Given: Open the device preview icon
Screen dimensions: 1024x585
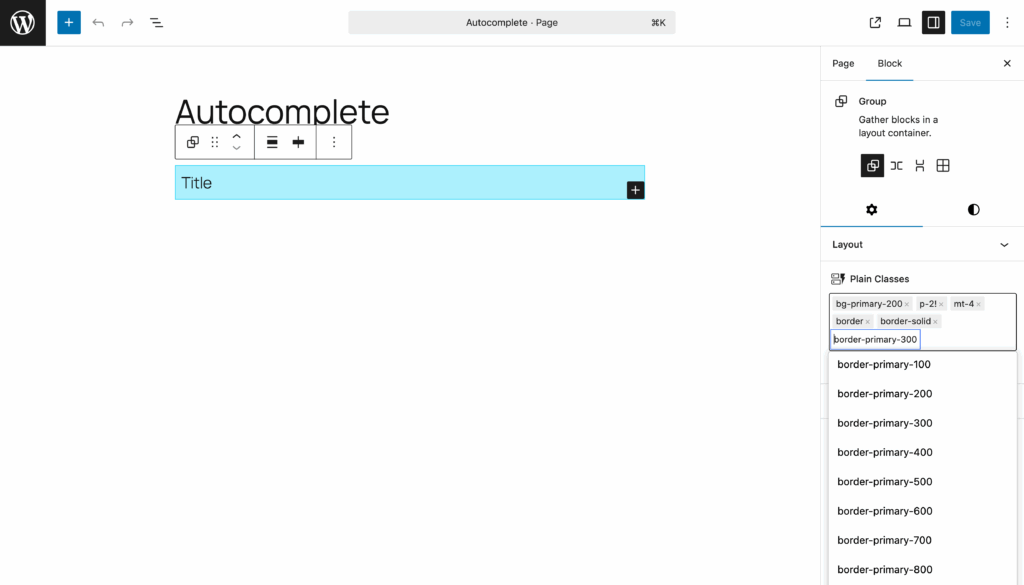Looking at the screenshot, I should (x=904, y=22).
